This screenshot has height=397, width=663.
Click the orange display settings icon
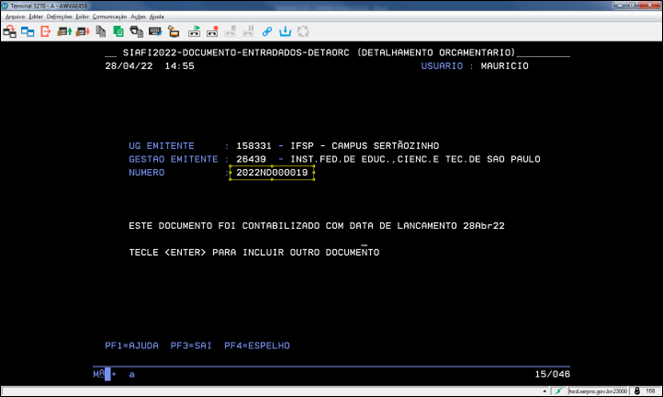173,32
